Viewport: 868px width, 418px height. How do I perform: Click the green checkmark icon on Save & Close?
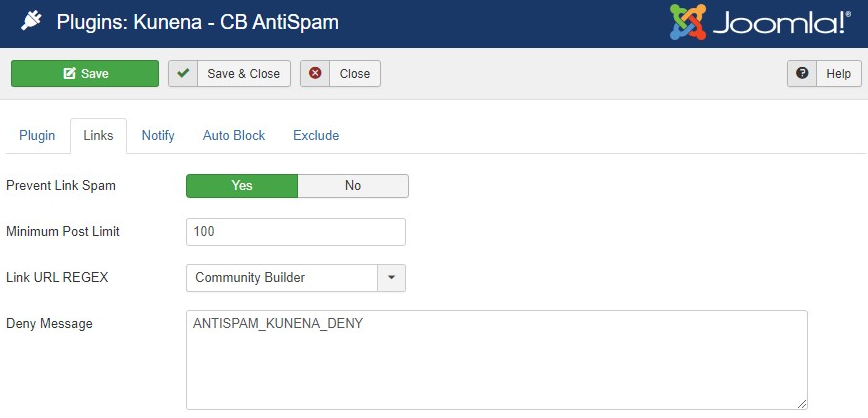pos(183,73)
